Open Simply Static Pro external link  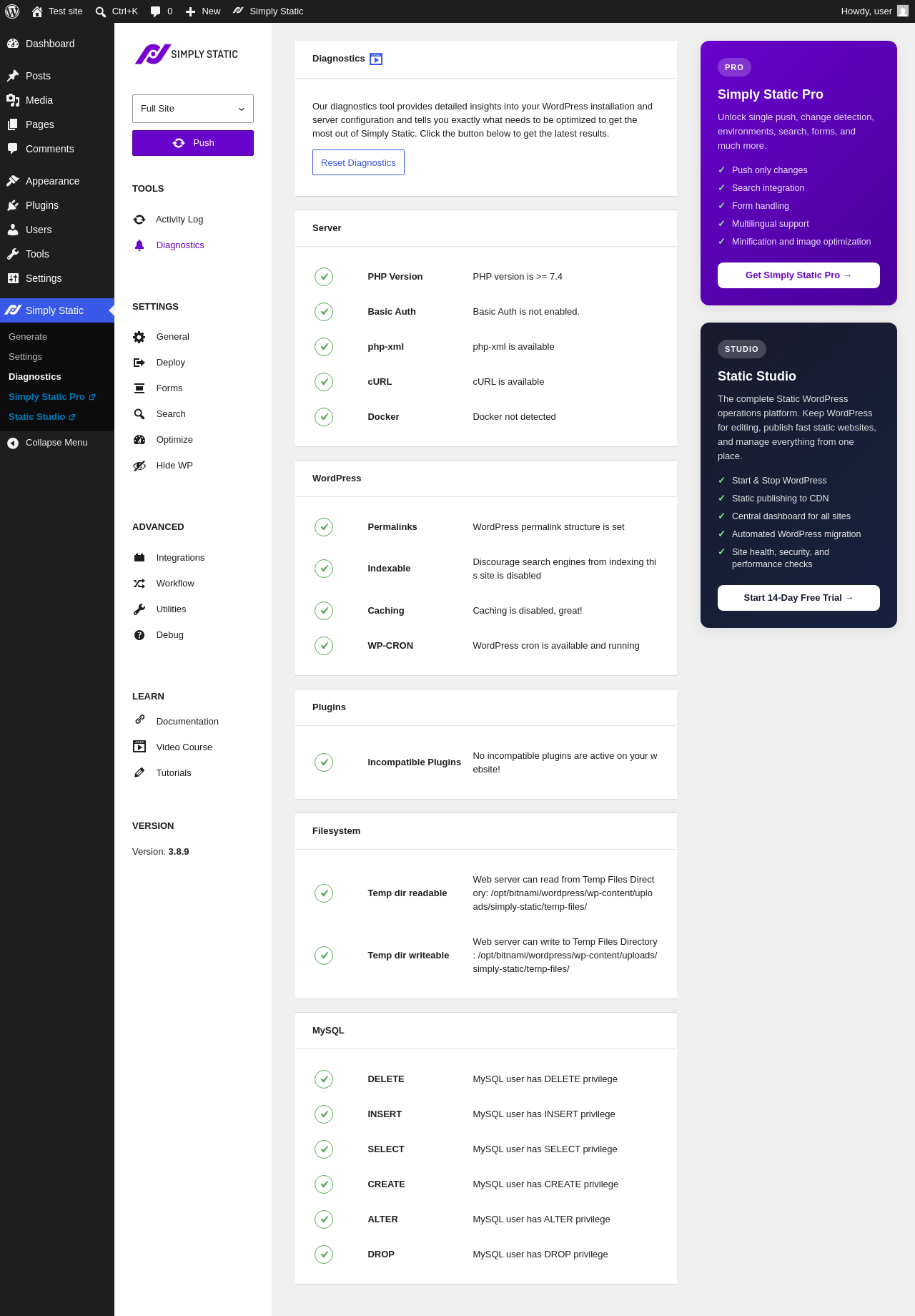(x=51, y=397)
